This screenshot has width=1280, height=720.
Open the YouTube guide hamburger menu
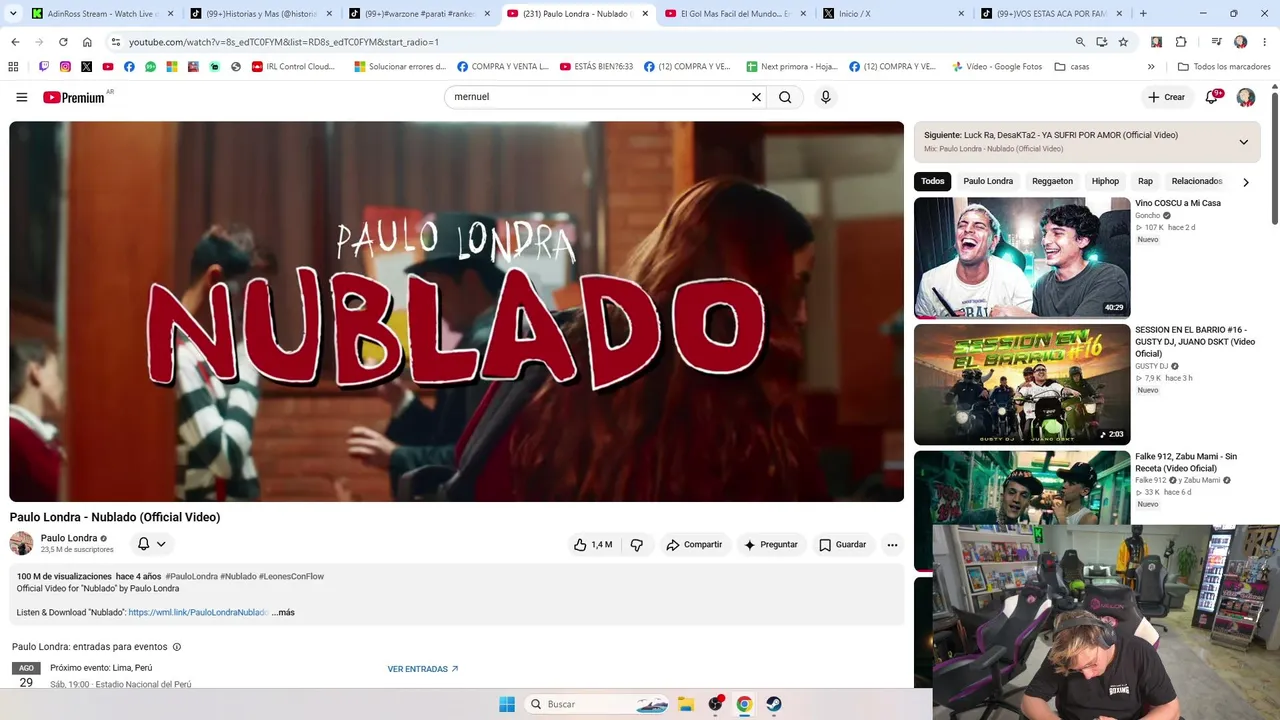click(21, 97)
